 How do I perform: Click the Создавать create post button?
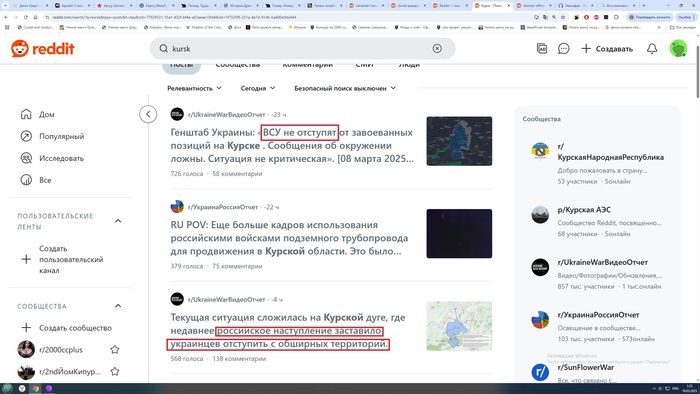(x=607, y=49)
